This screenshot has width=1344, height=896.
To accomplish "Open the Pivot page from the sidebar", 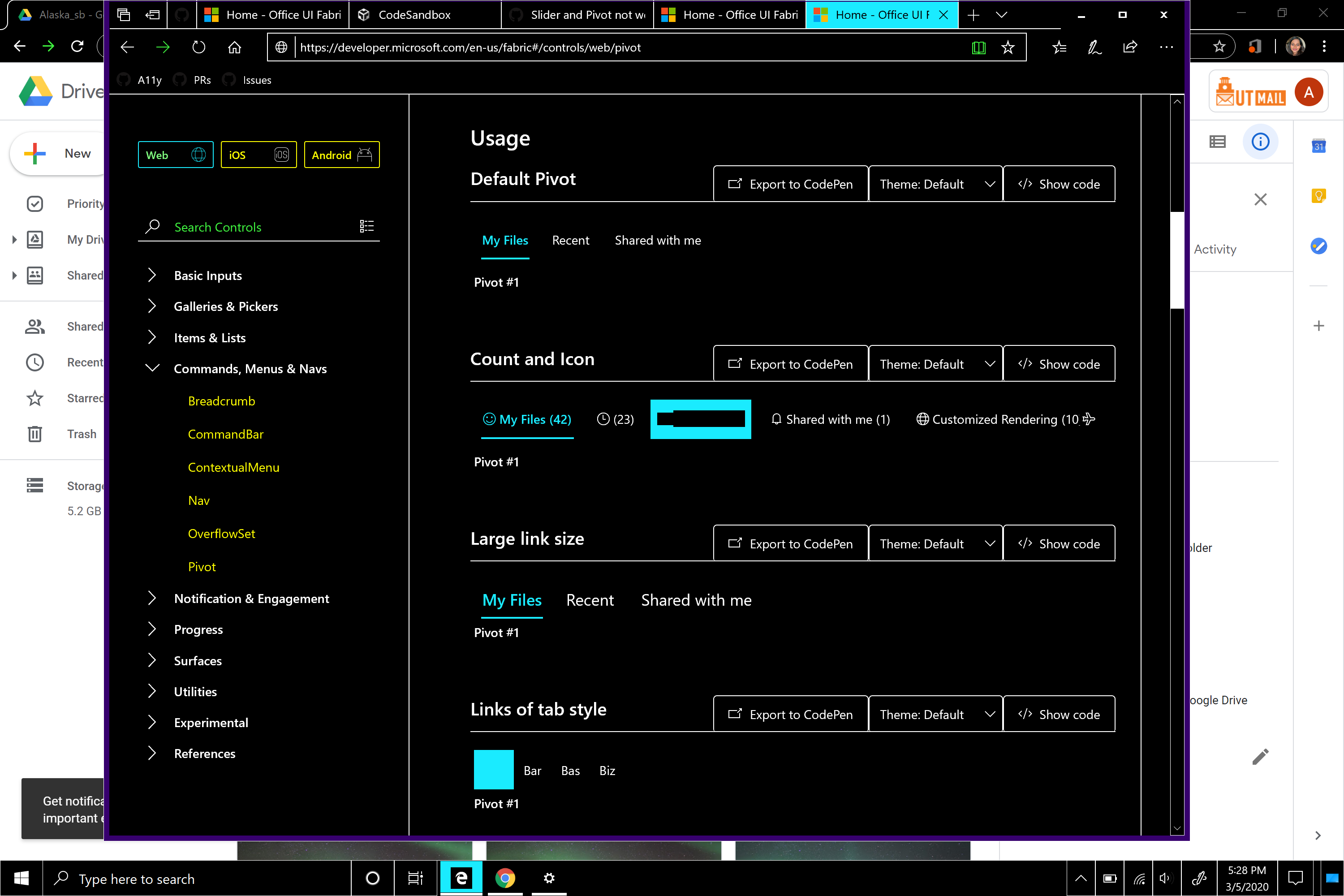I will point(202,566).
